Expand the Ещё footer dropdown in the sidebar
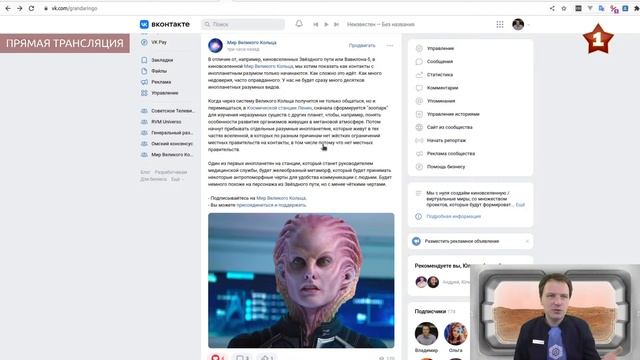This screenshot has height=360, width=640. coord(177,179)
